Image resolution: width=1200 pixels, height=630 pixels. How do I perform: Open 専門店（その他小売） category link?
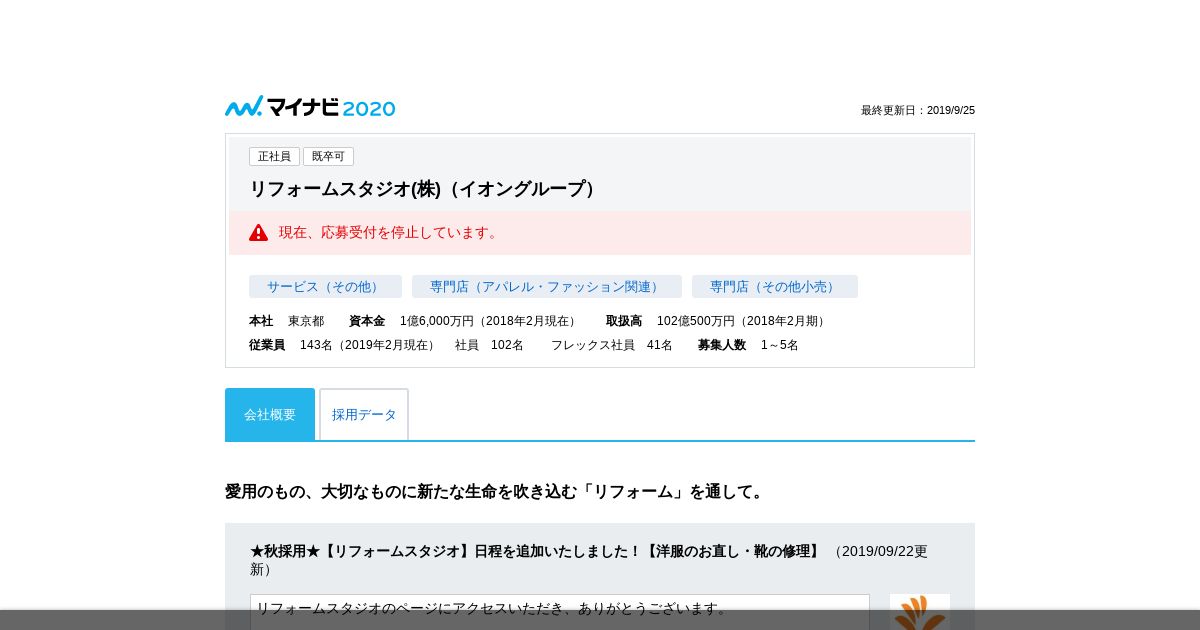point(775,287)
